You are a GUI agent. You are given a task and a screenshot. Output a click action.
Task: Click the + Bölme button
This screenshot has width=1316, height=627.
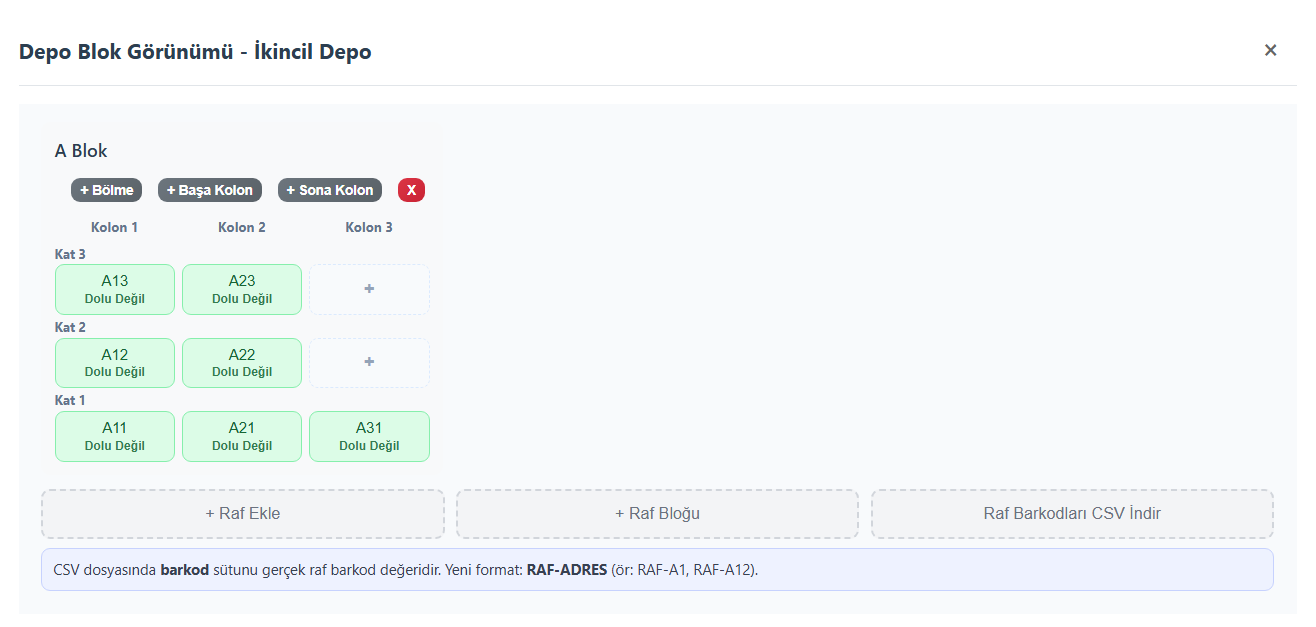107,190
